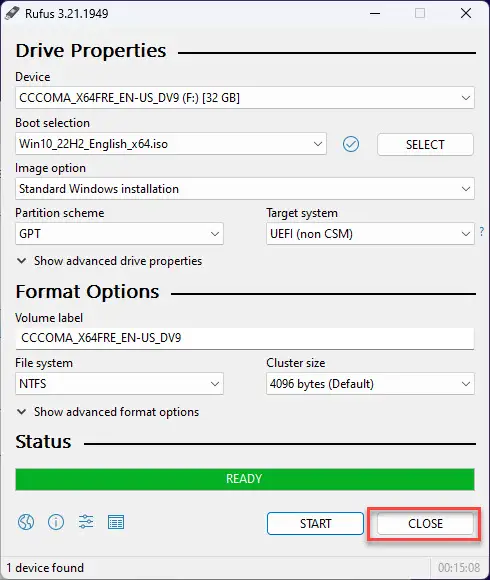Open the Partition scheme GPT dropdown
This screenshot has width=490, height=580.
[119, 234]
